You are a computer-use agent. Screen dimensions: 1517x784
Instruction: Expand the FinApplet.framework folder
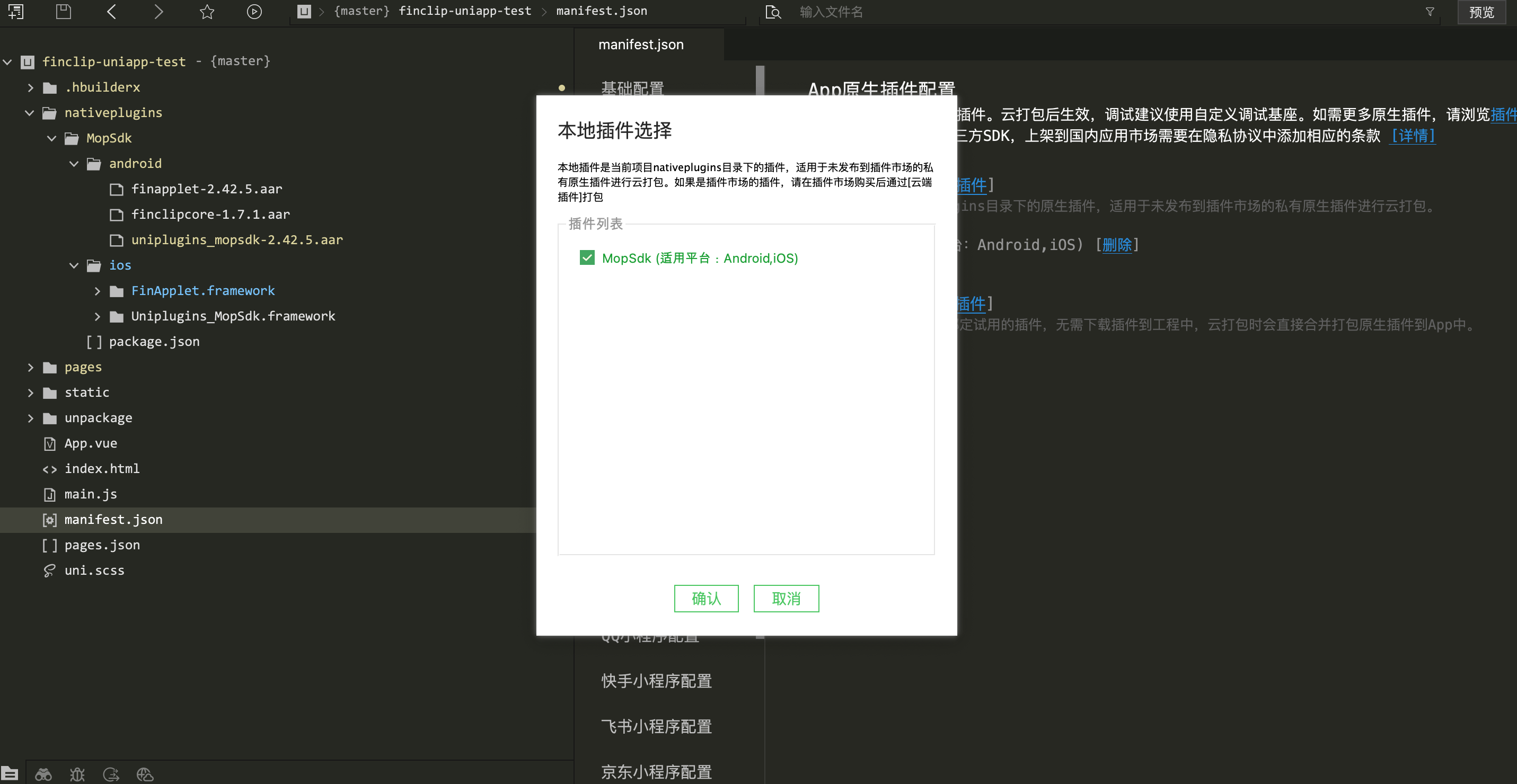(x=98, y=291)
